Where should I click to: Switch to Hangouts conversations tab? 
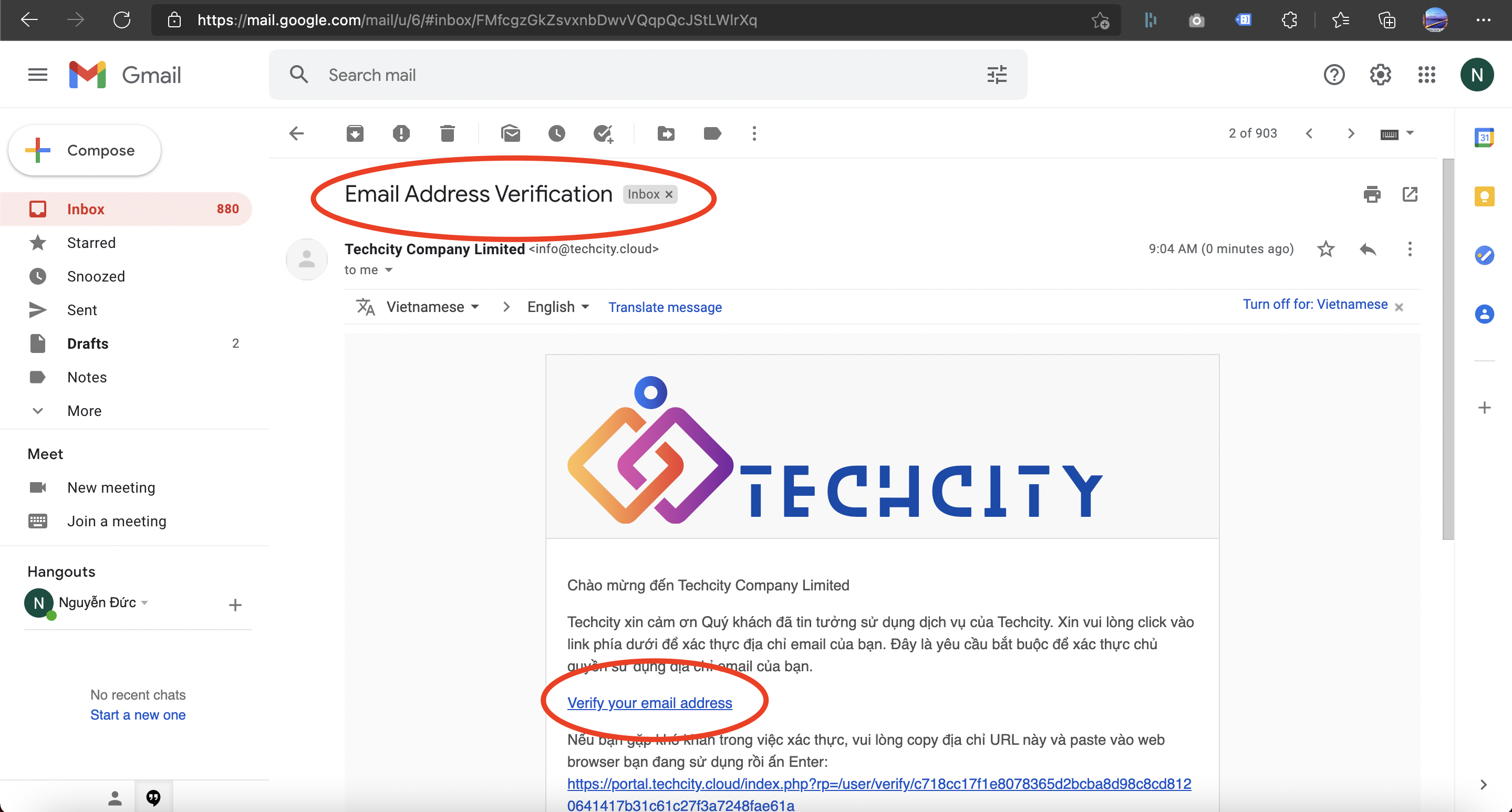(x=153, y=797)
